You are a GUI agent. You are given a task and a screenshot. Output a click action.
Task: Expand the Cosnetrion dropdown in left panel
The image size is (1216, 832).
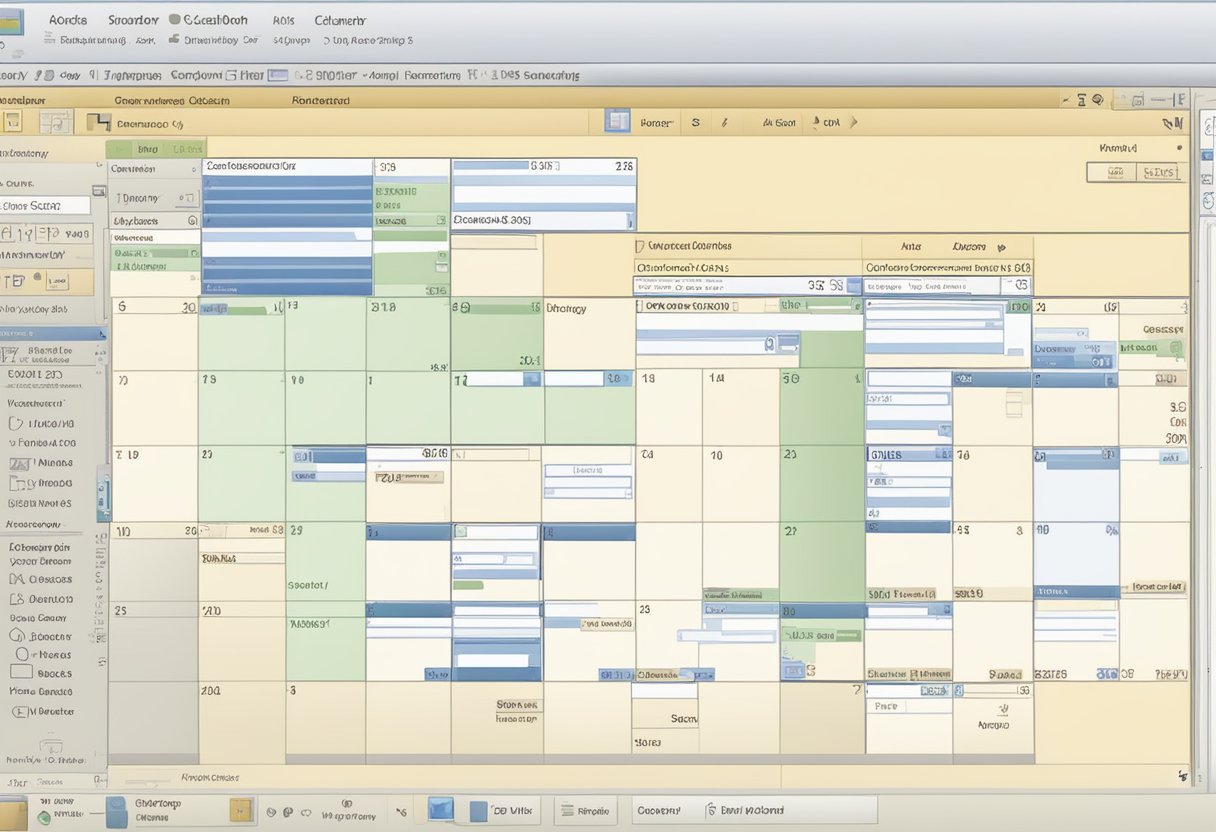191,170
